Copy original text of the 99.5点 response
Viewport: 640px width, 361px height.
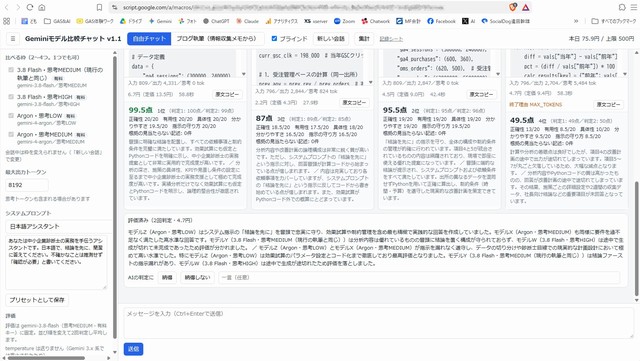pyautogui.click(x=227, y=94)
